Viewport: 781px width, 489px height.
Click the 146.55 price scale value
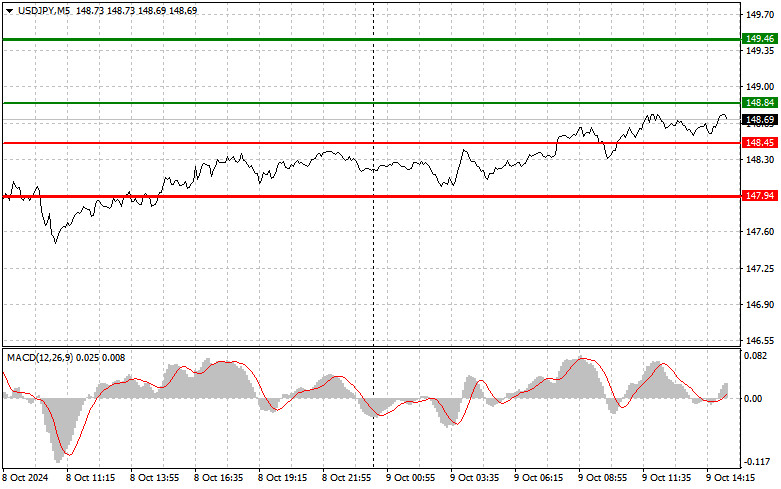(760, 341)
